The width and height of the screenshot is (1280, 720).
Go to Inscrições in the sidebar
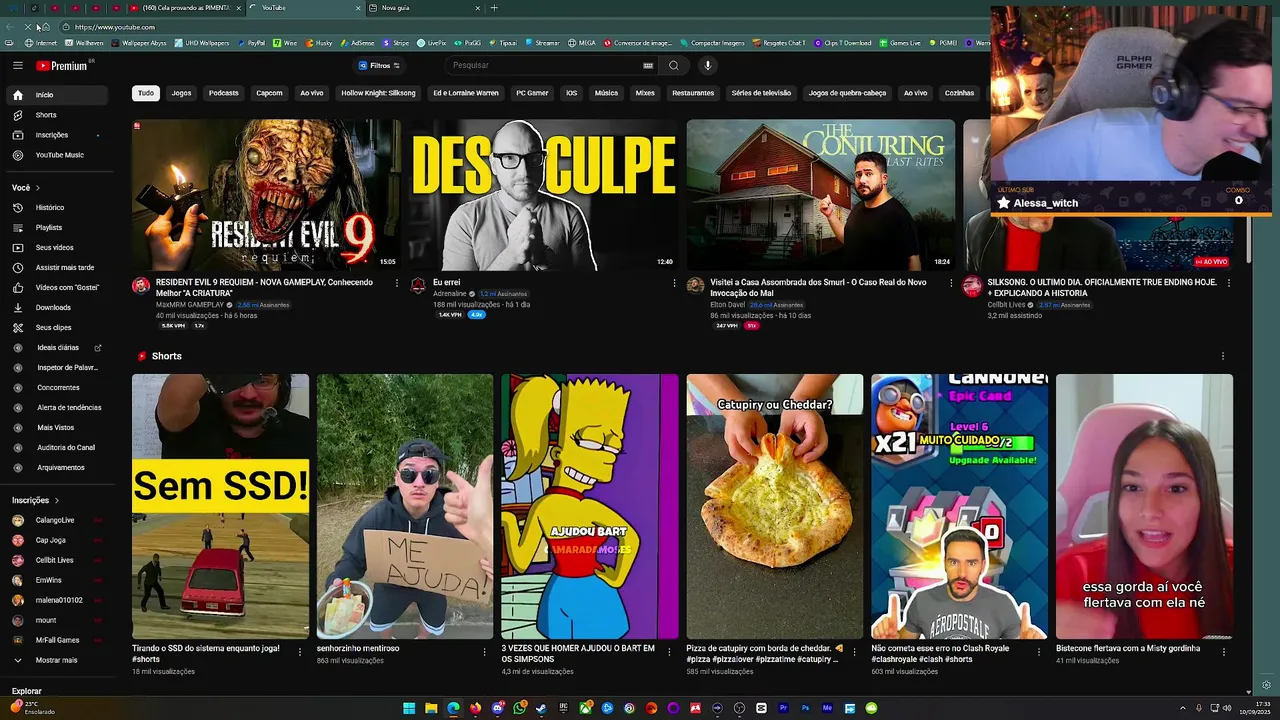point(56,135)
